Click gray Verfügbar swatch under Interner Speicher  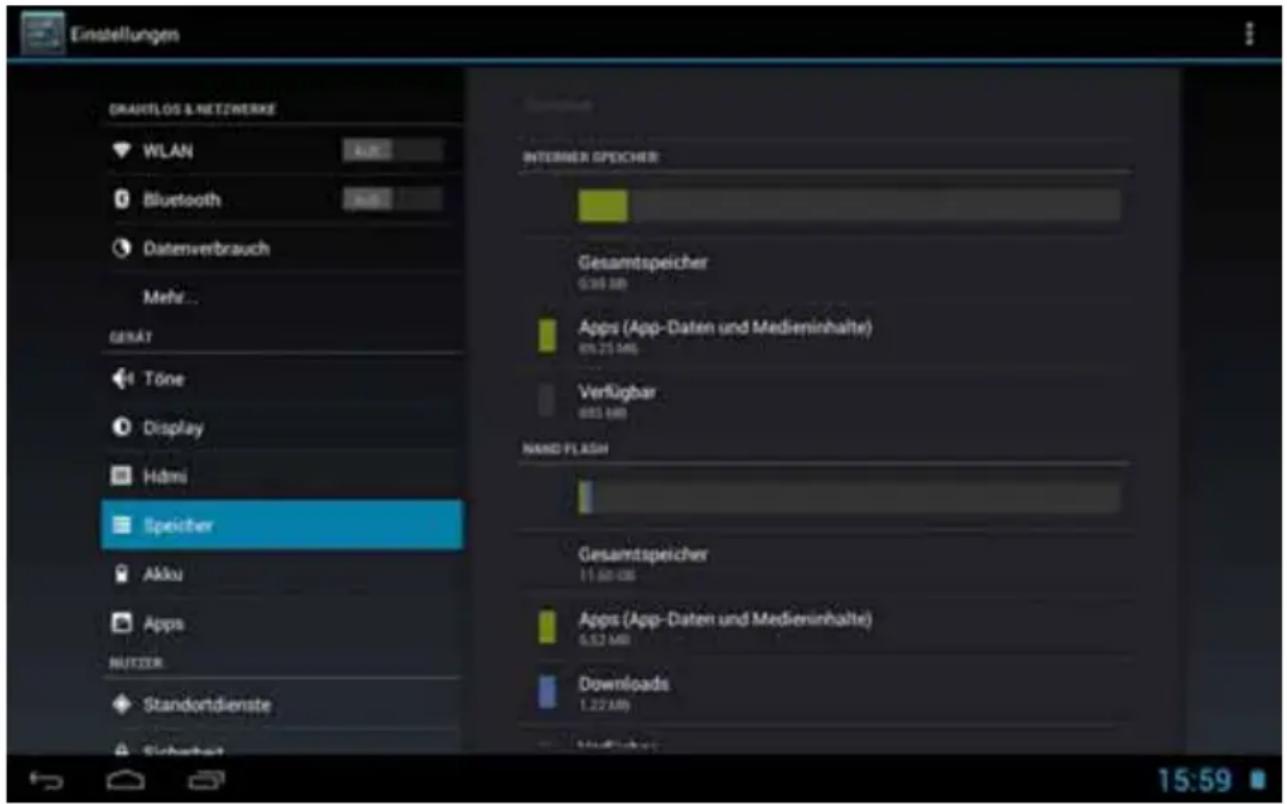547,400
